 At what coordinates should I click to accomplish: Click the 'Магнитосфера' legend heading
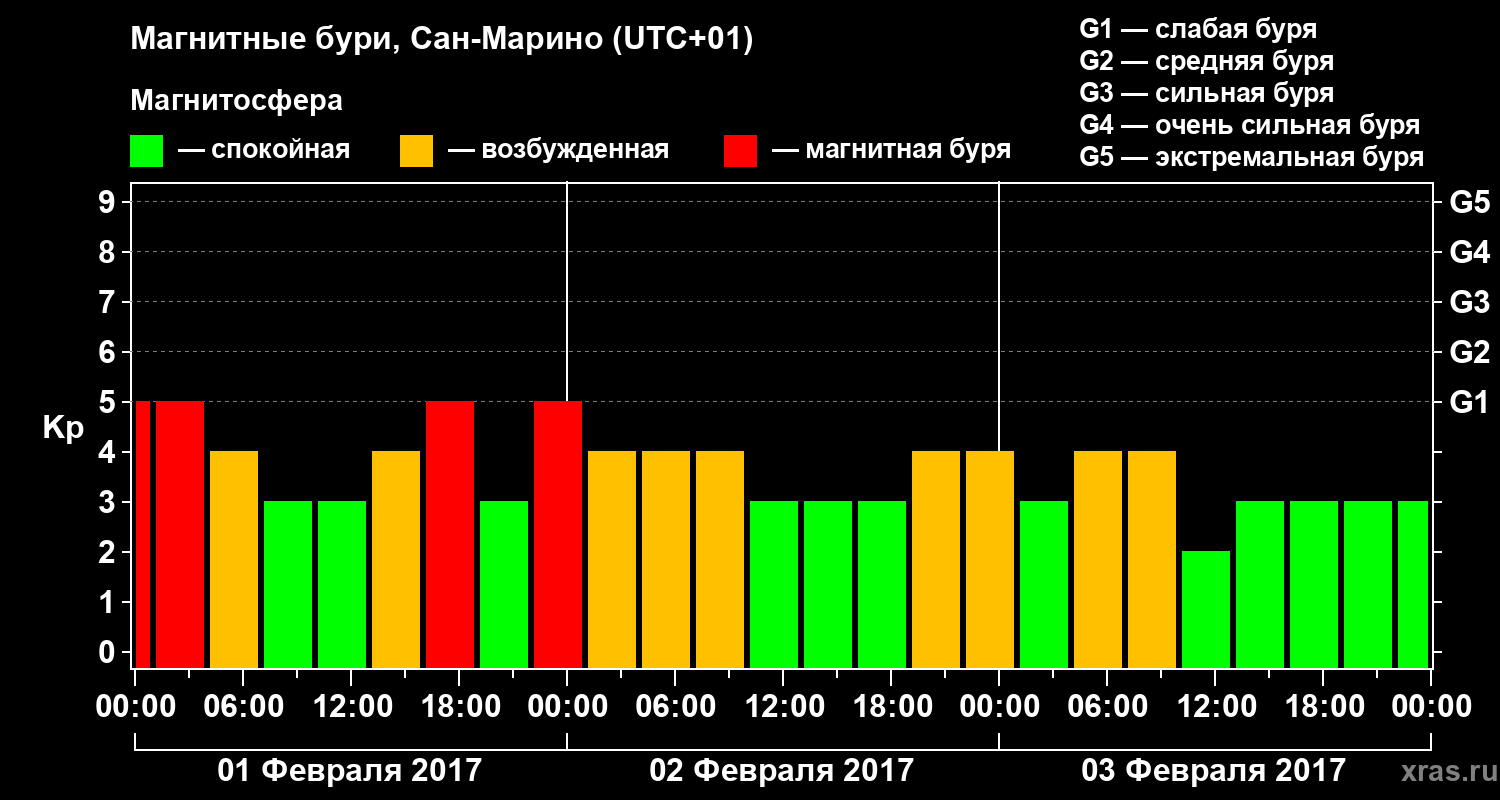236,101
